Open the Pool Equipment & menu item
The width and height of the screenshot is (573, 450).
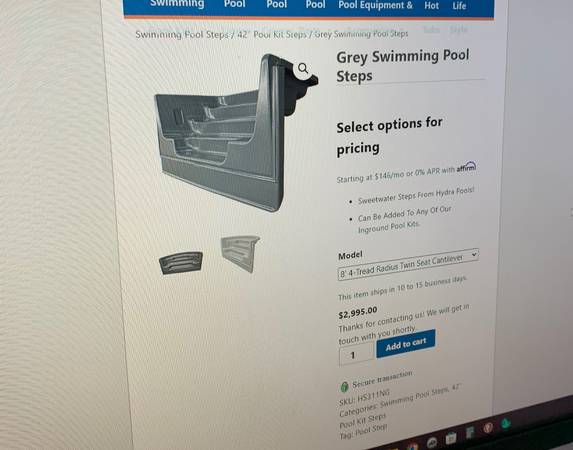375,5
